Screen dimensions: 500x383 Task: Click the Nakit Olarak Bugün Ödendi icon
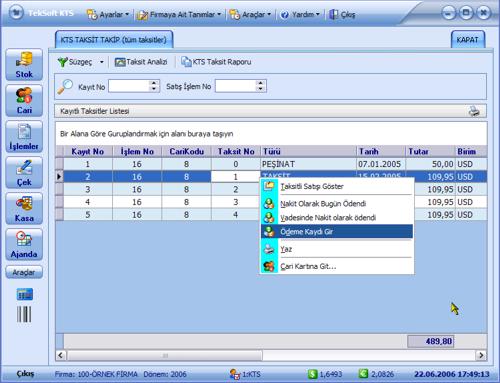coord(269,203)
